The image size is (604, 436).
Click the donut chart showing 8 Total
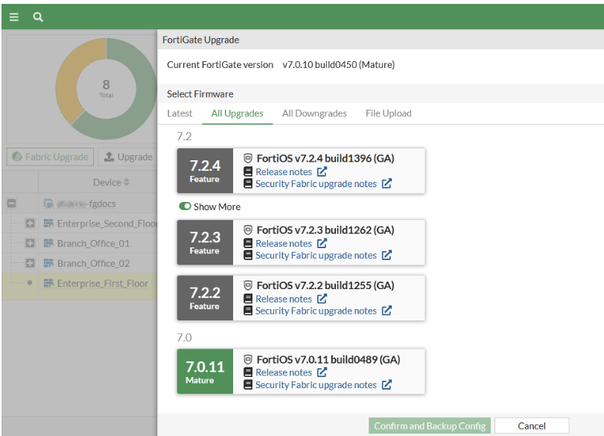(106, 89)
